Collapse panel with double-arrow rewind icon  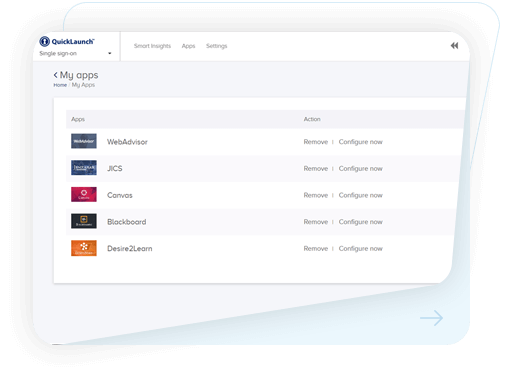(x=454, y=46)
